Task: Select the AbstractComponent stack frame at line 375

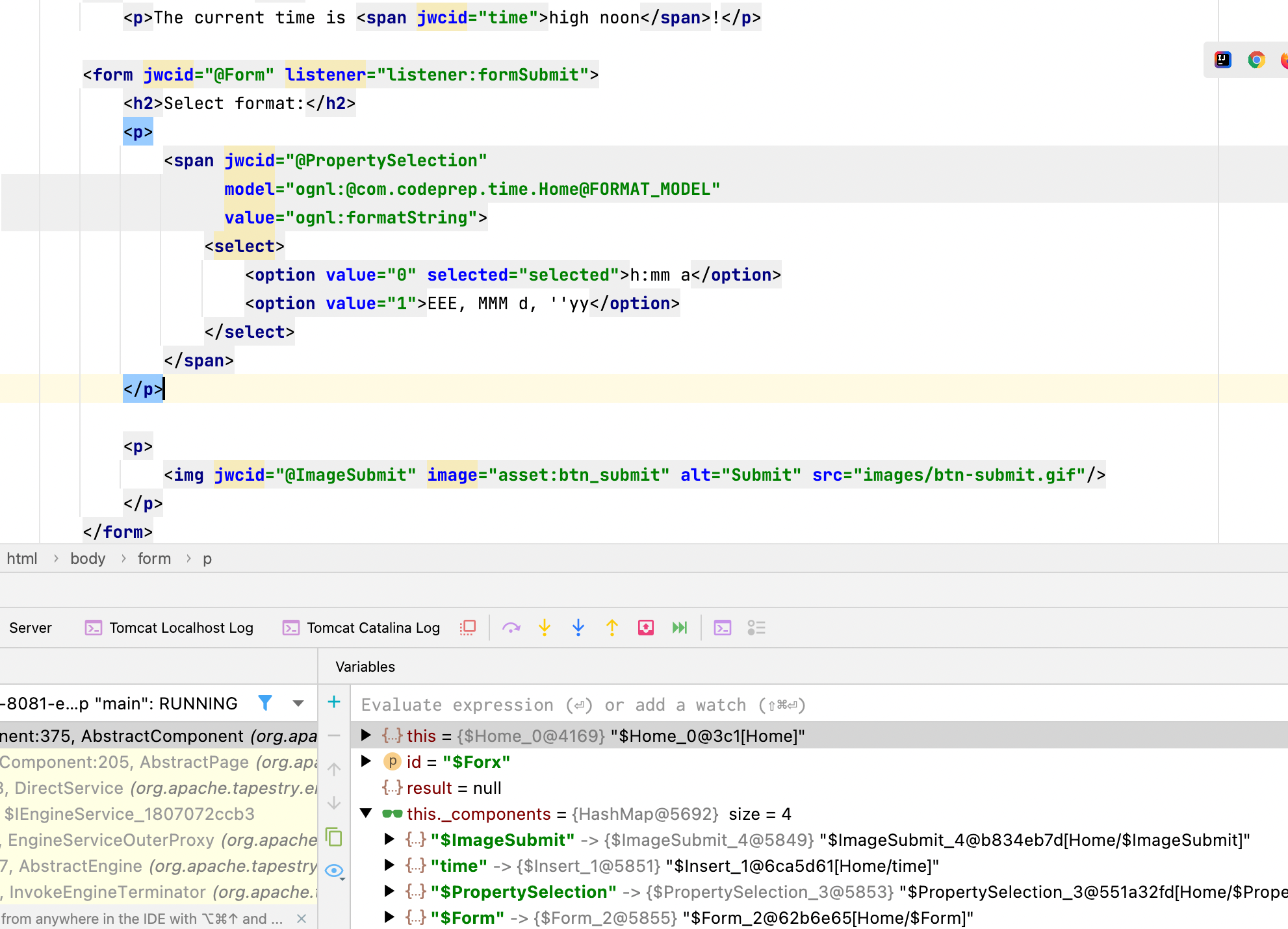Action: tap(159, 736)
